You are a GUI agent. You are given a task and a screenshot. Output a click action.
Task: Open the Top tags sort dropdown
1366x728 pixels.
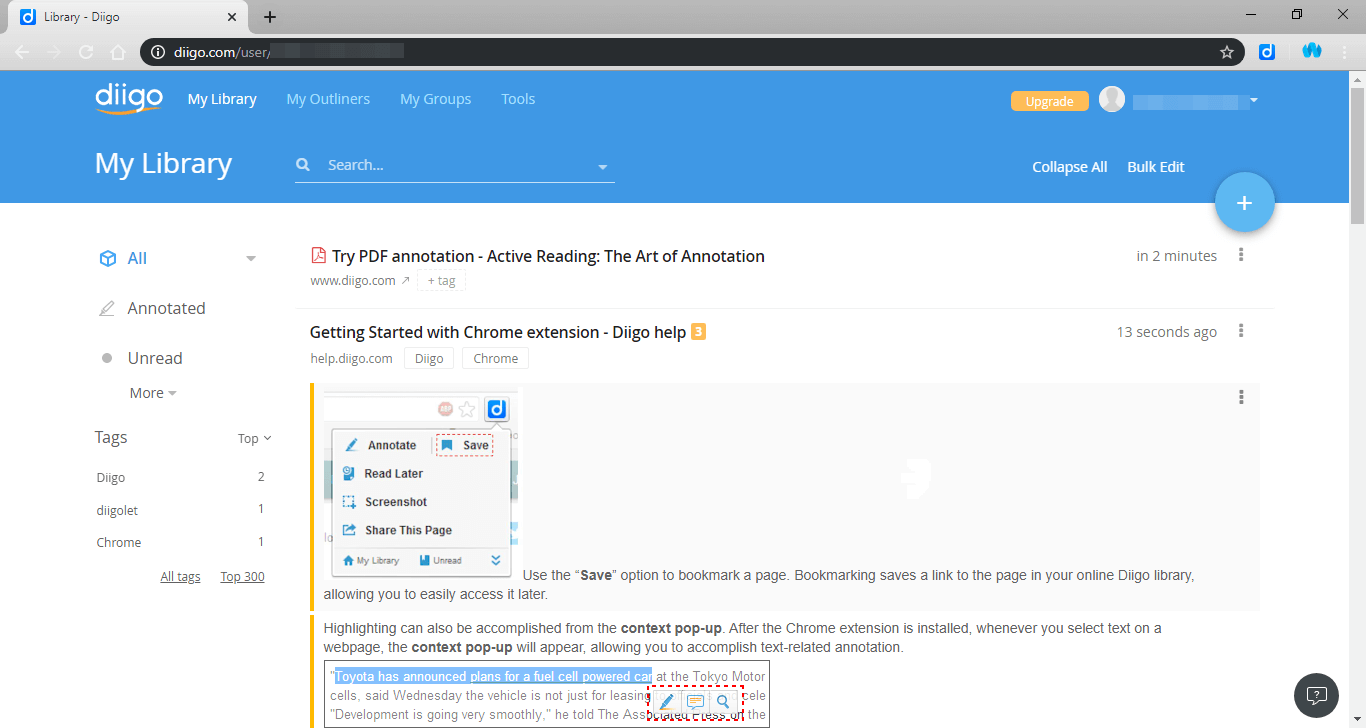(x=255, y=438)
